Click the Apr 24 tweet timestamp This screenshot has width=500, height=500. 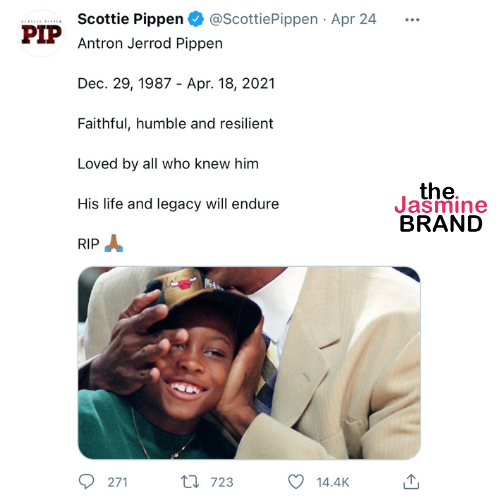pos(354,19)
